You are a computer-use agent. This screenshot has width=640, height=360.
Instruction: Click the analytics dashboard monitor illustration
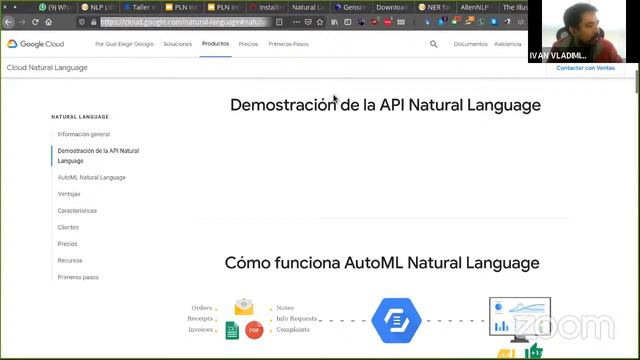(520, 320)
